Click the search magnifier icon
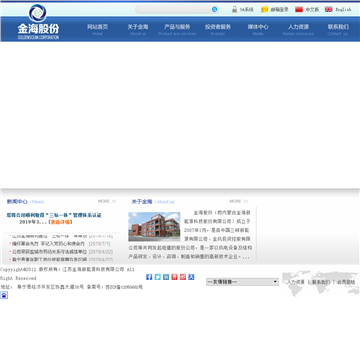The image size is (360, 360). pos(214,9)
